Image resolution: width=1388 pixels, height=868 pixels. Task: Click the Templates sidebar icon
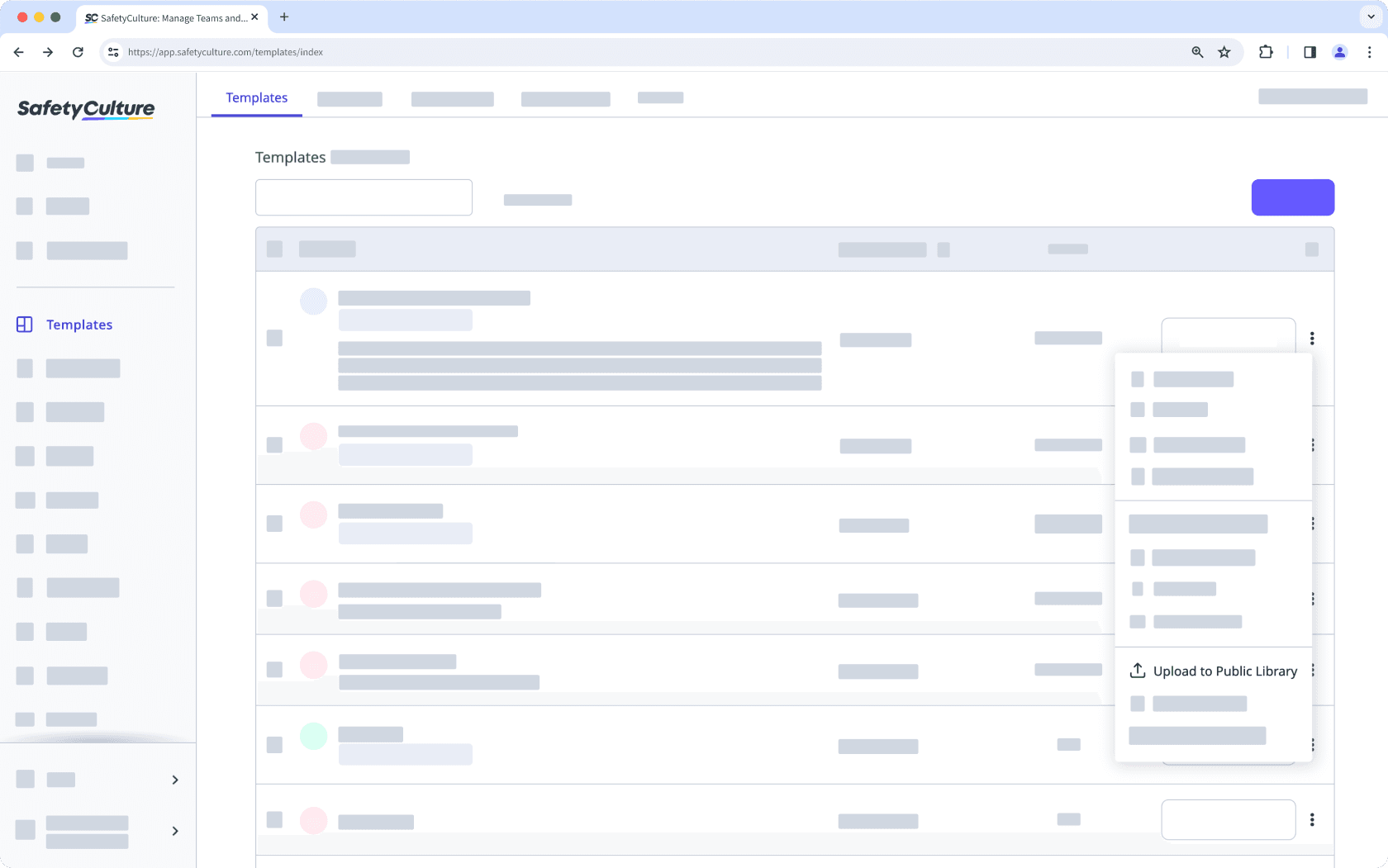(25, 325)
